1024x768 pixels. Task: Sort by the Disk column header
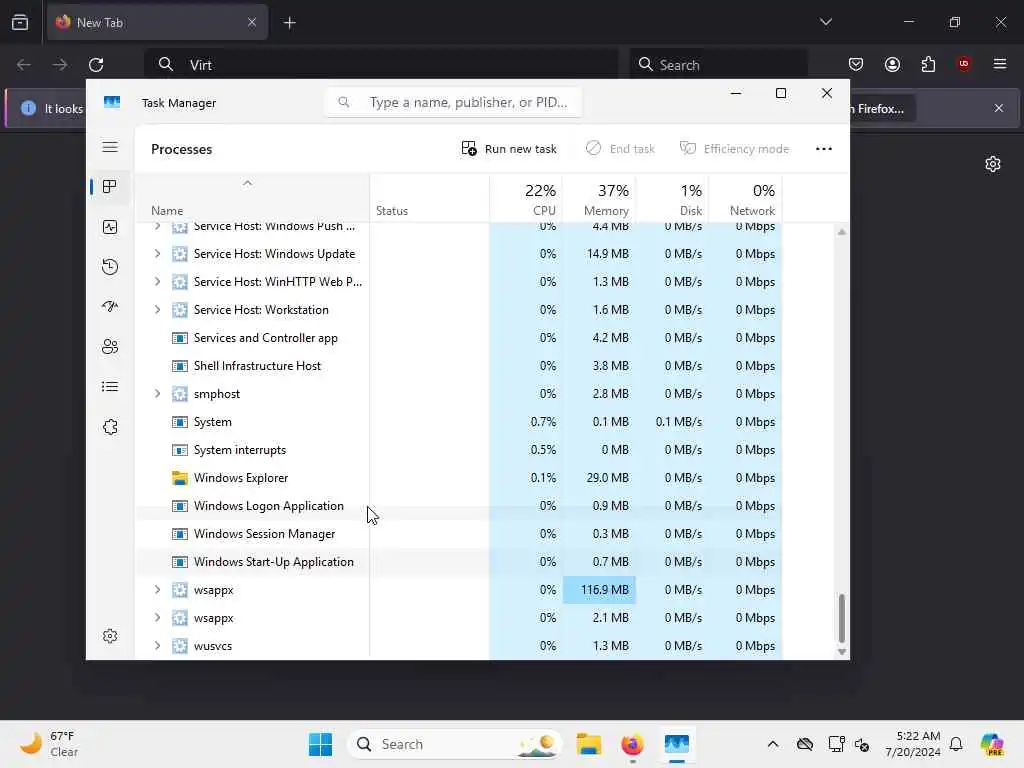pyautogui.click(x=672, y=199)
